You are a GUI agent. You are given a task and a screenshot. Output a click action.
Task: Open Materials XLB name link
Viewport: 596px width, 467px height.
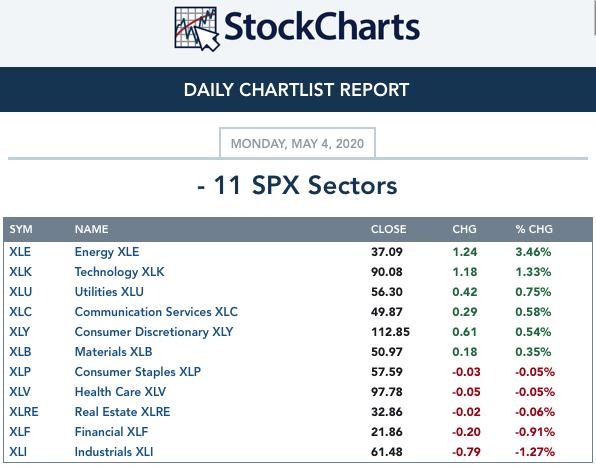coord(113,352)
